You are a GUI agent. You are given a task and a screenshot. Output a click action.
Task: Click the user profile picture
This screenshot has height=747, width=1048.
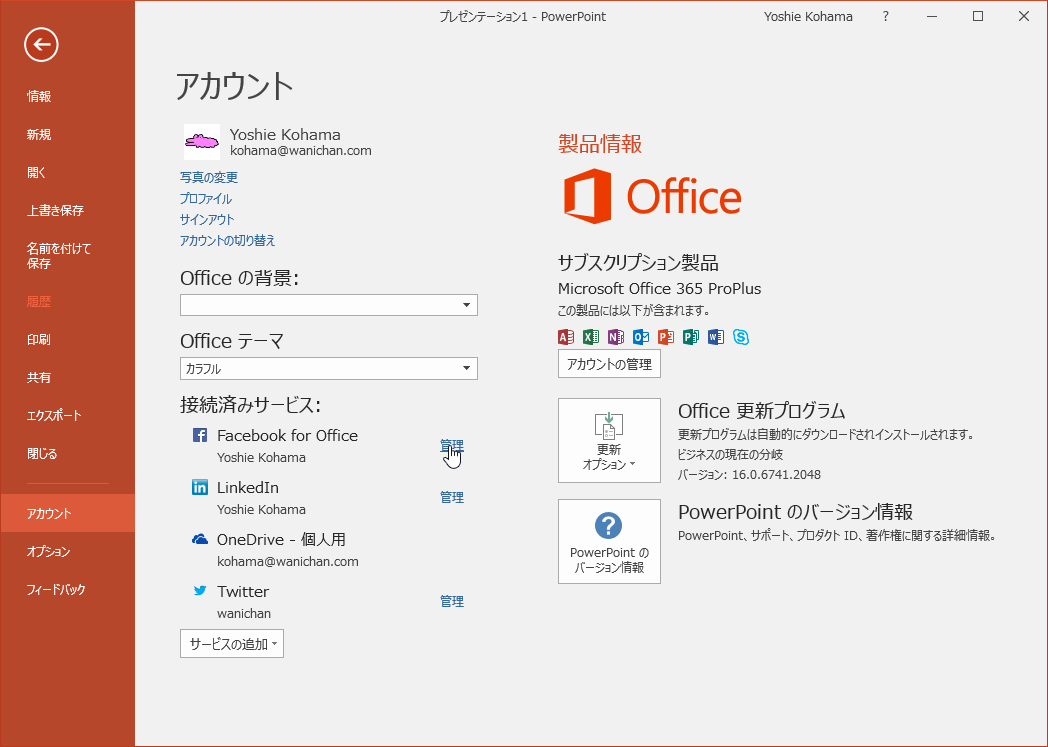pyautogui.click(x=202, y=142)
